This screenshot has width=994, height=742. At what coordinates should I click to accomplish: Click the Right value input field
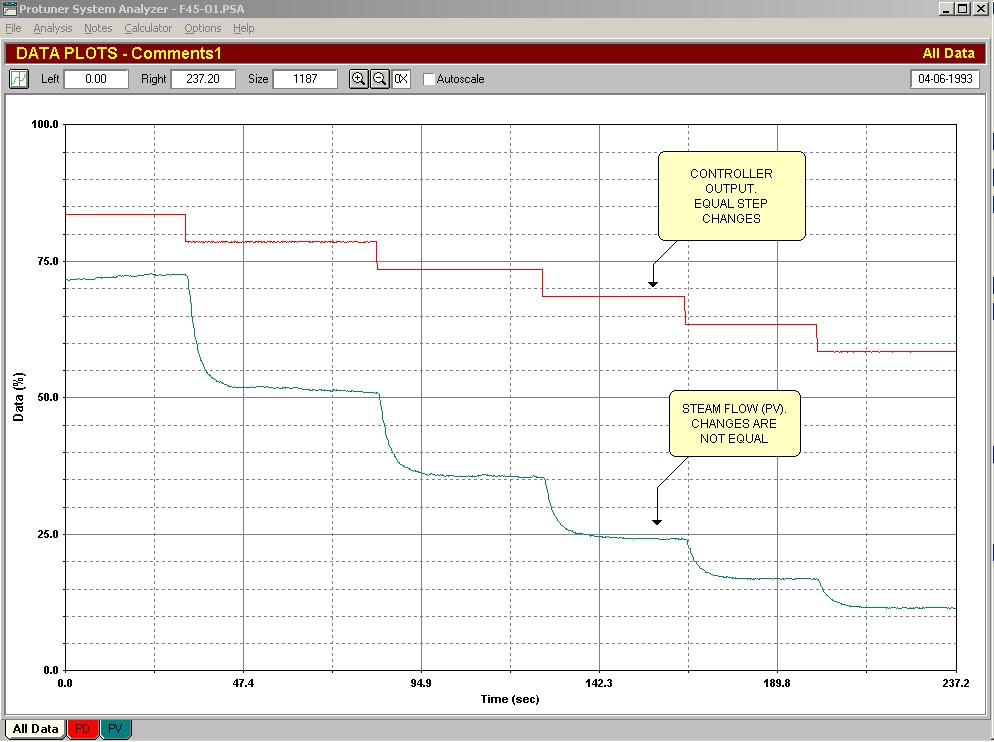click(203, 79)
